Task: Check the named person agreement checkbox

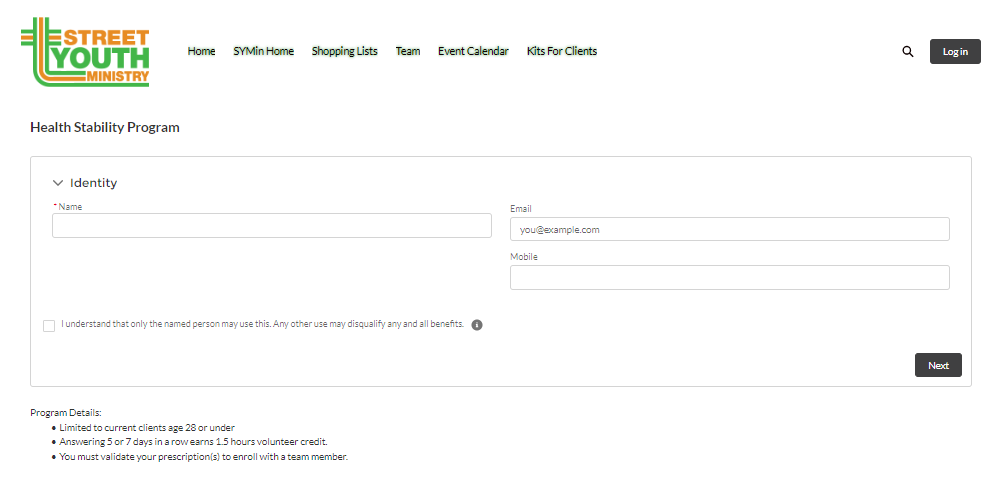Action: tap(49, 326)
